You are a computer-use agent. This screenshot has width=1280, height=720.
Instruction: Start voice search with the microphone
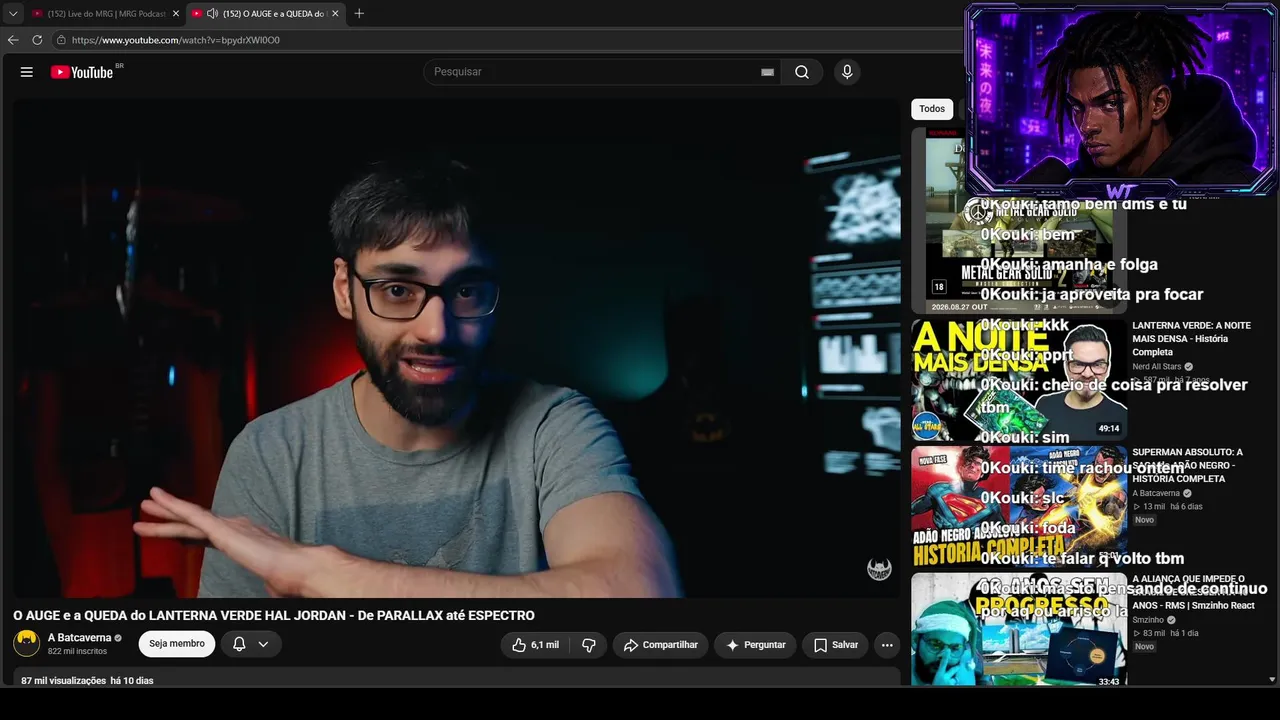coord(847,72)
